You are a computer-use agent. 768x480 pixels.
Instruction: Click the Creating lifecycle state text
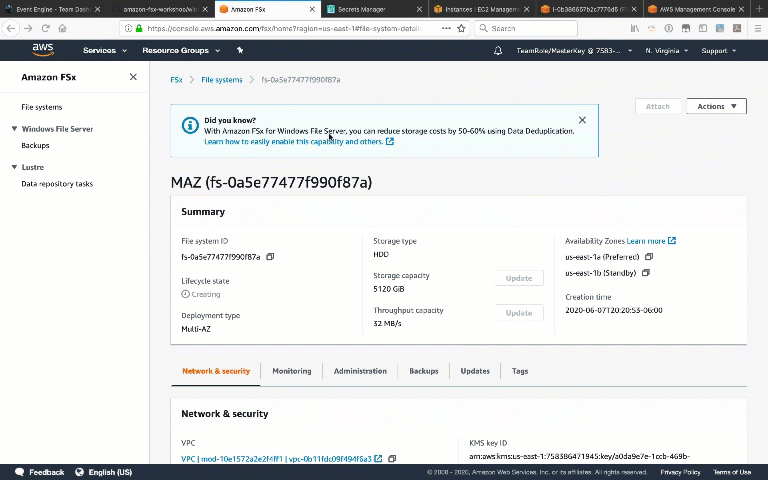(206, 294)
